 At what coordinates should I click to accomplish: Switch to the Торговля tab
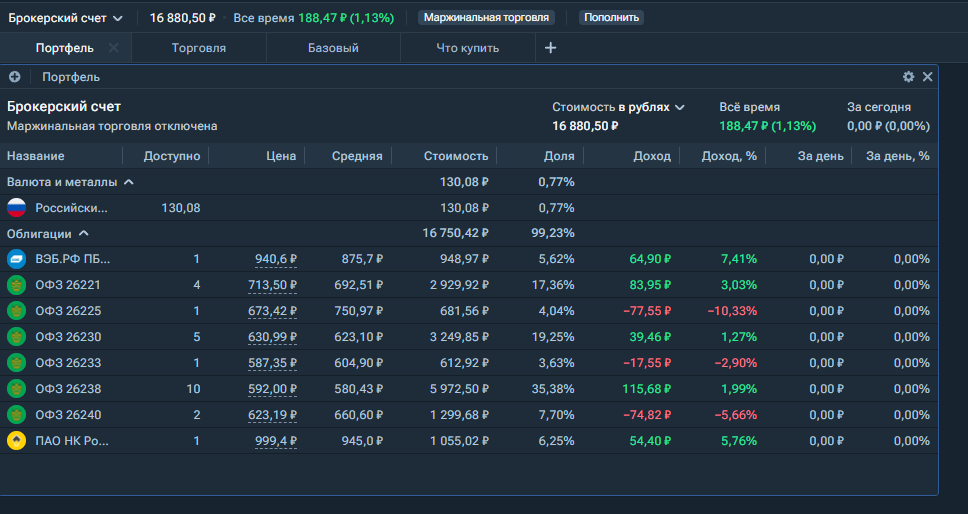(x=199, y=48)
